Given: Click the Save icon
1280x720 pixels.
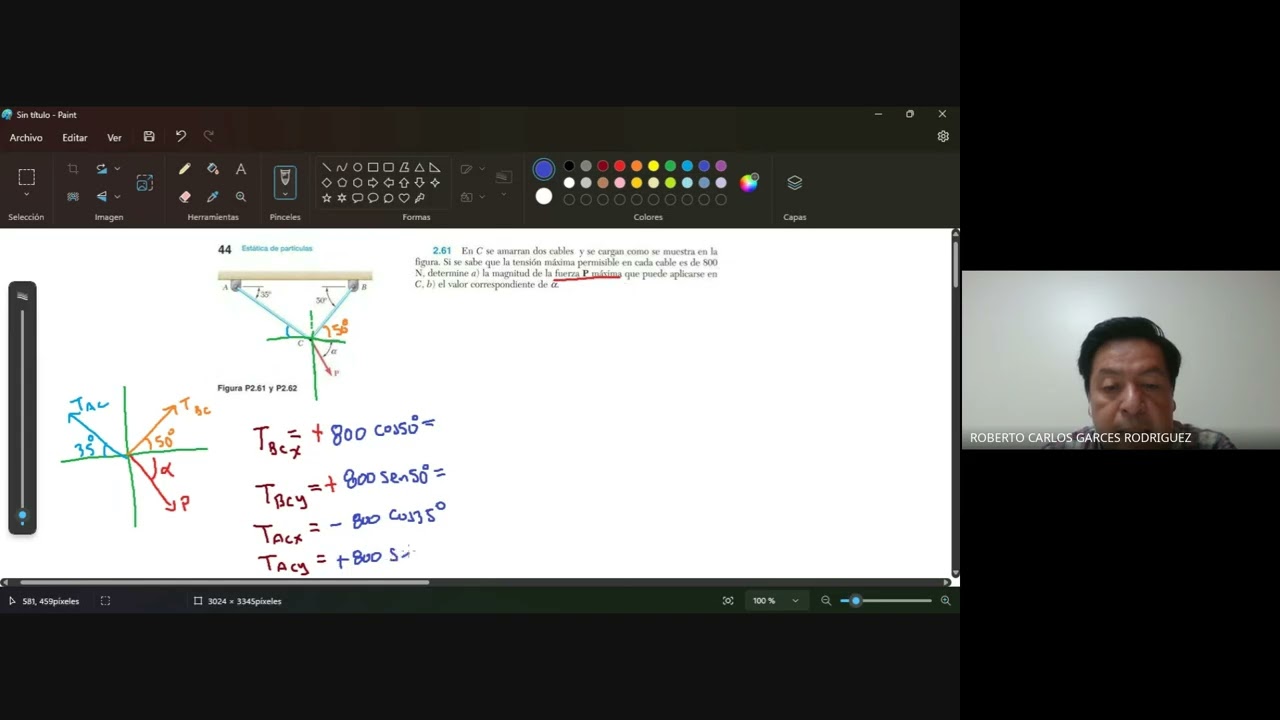Looking at the screenshot, I should click(149, 136).
